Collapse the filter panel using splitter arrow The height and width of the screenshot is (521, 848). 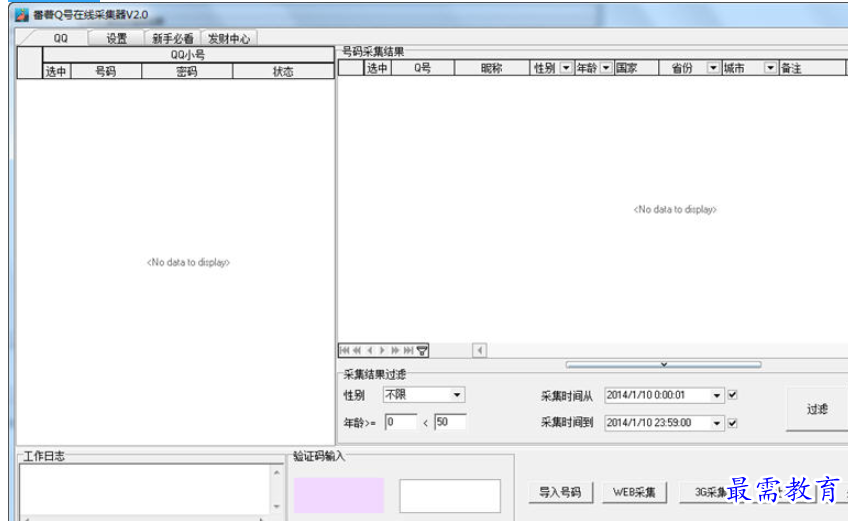pos(664,365)
